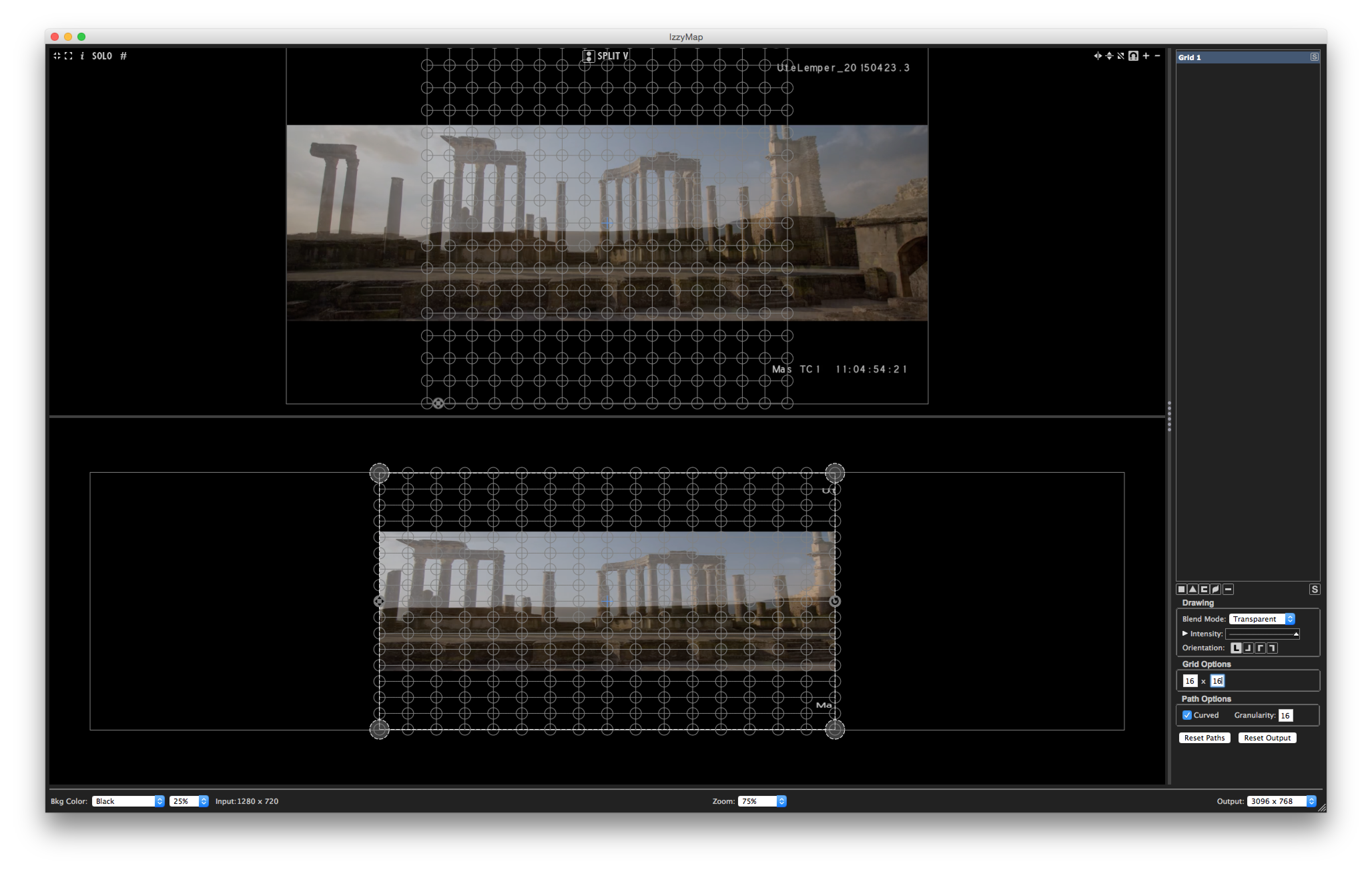The image size is (1372, 874).
Task: Click the vertical panel splitter dots handle
Action: click(1169, 416)
